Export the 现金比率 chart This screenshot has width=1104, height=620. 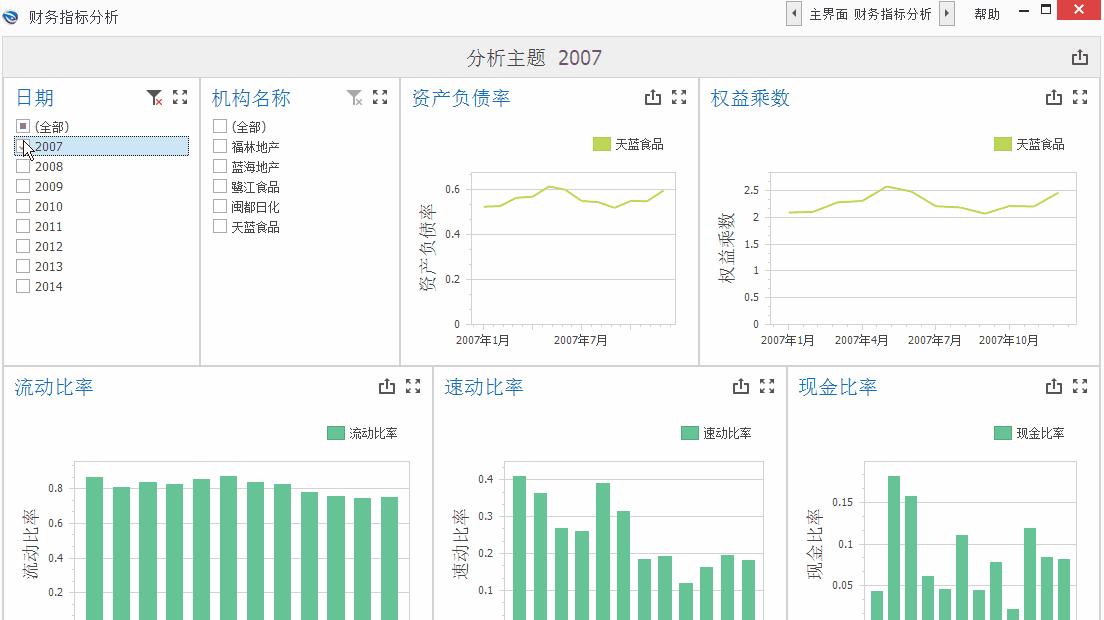[1053, 386]
